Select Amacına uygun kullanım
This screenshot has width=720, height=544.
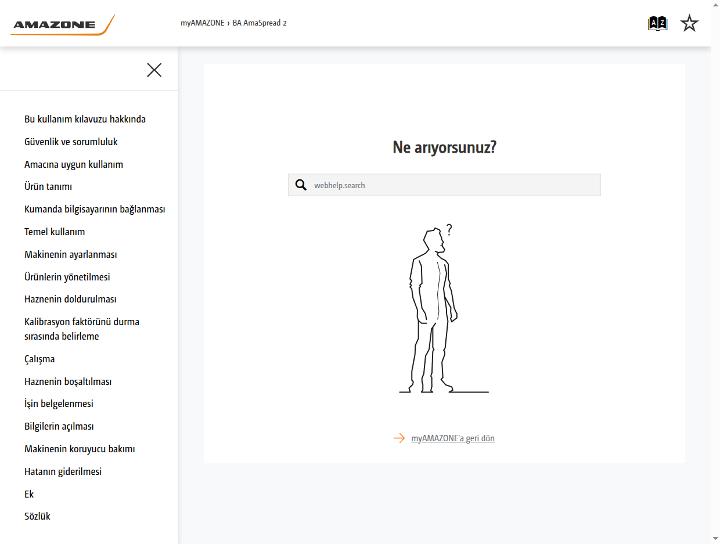tap(73, 164)
